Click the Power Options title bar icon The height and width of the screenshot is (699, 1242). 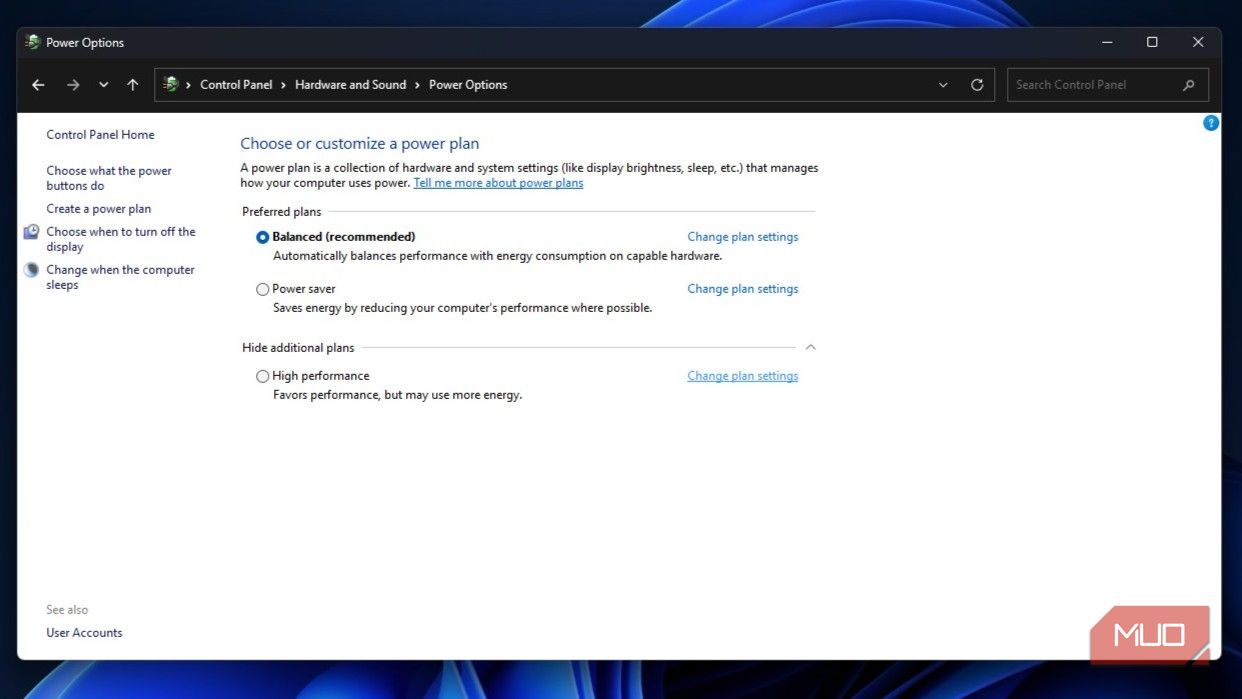point(33,42)
